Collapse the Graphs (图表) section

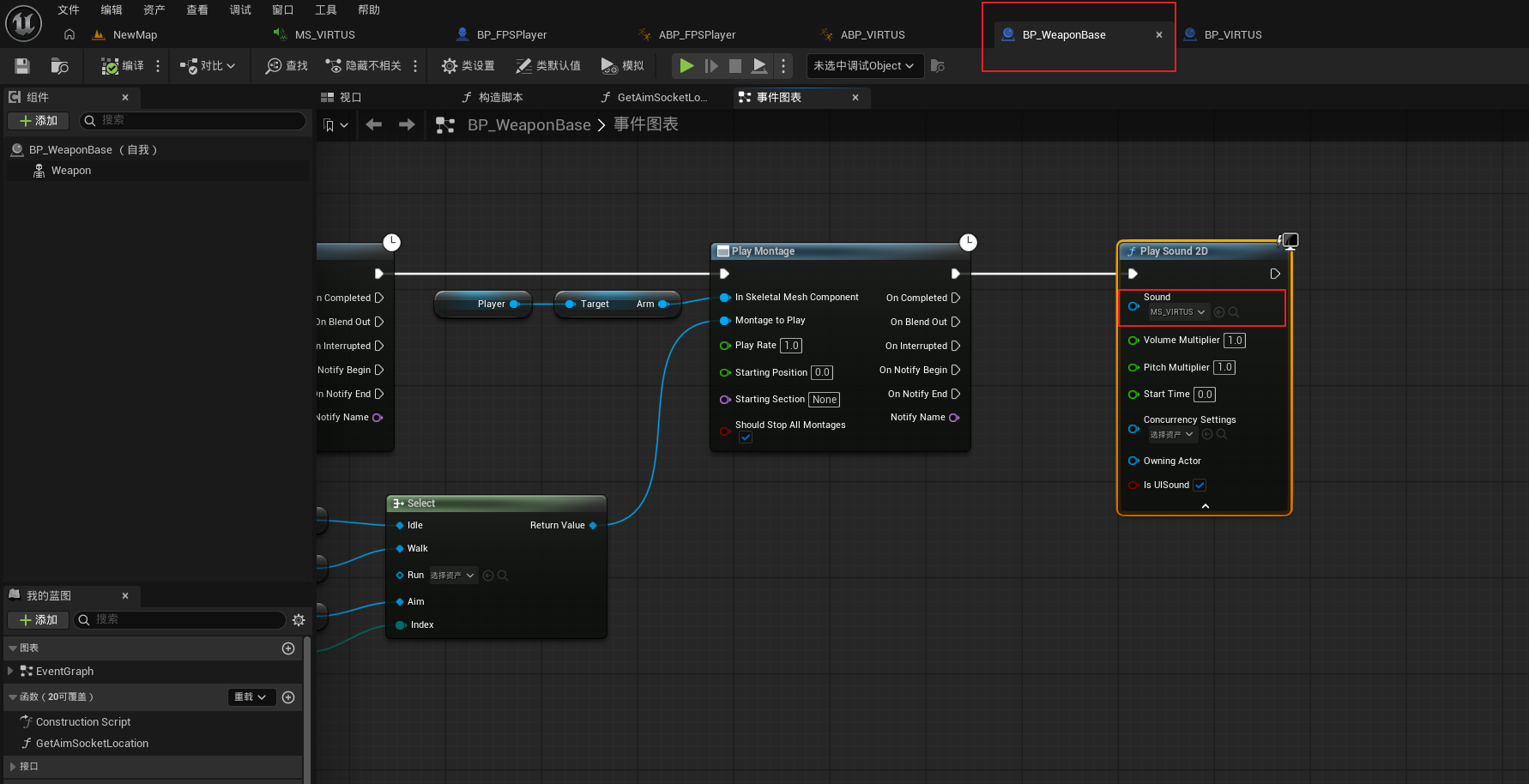(14, 648)
